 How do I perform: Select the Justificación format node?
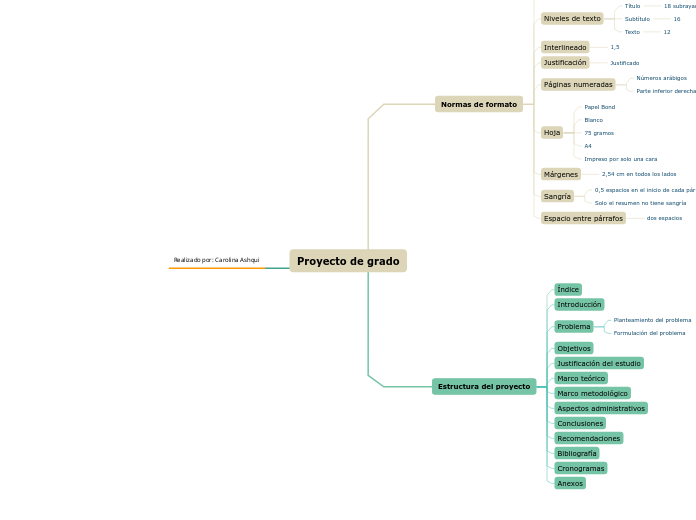(x=565, y=63)
